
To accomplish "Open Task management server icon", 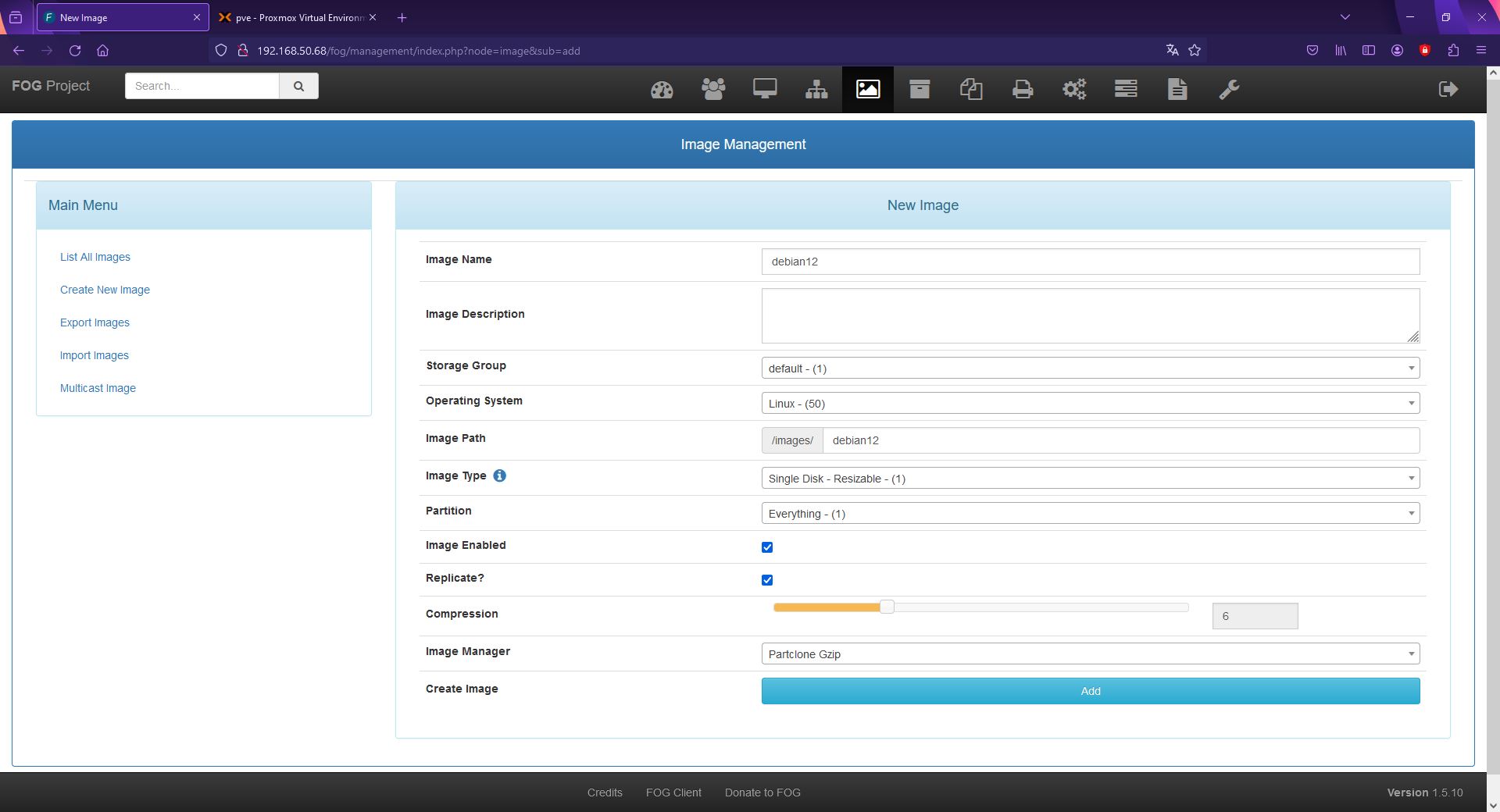I will tap(1126, 89).
